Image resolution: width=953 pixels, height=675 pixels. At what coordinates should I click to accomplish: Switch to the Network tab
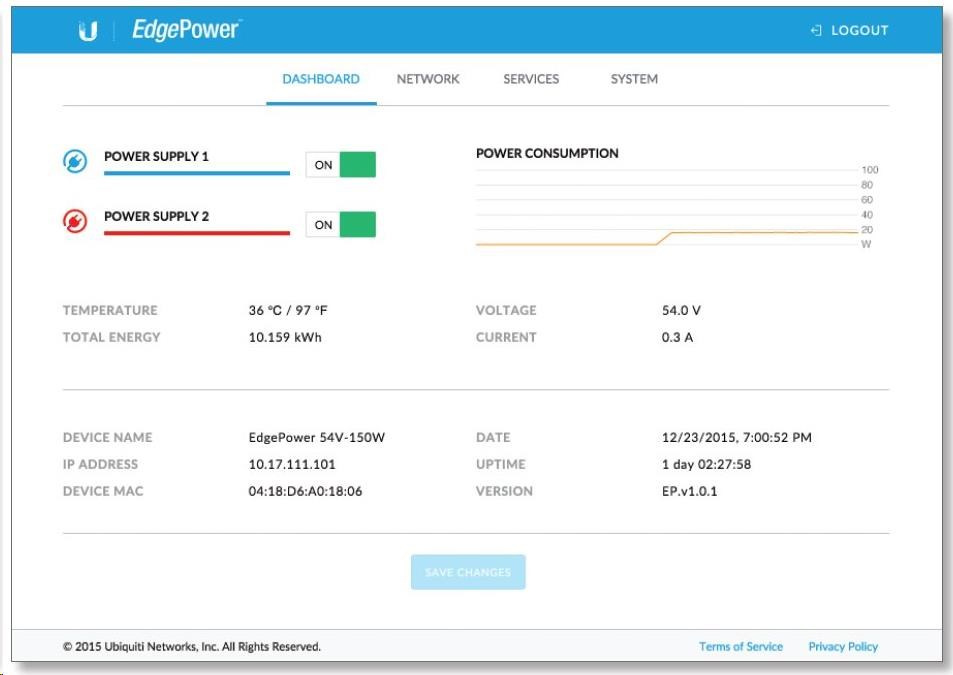(428, 79)
